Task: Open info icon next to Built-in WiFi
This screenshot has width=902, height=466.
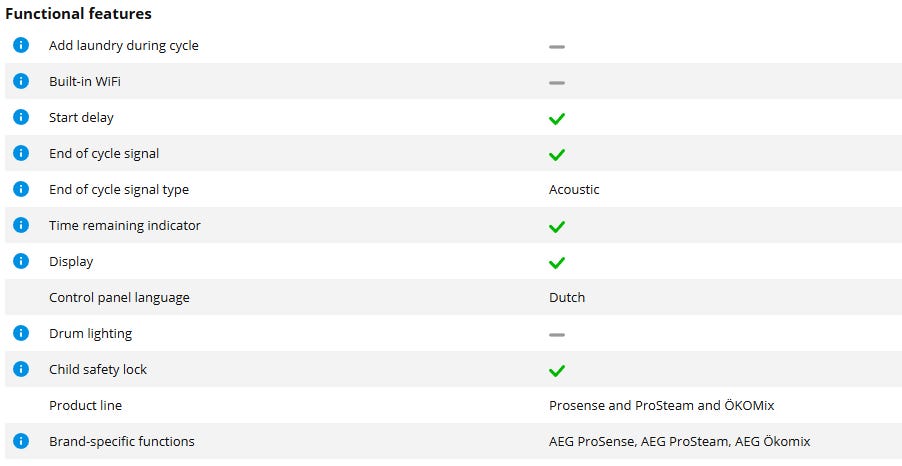Action: 21,81
